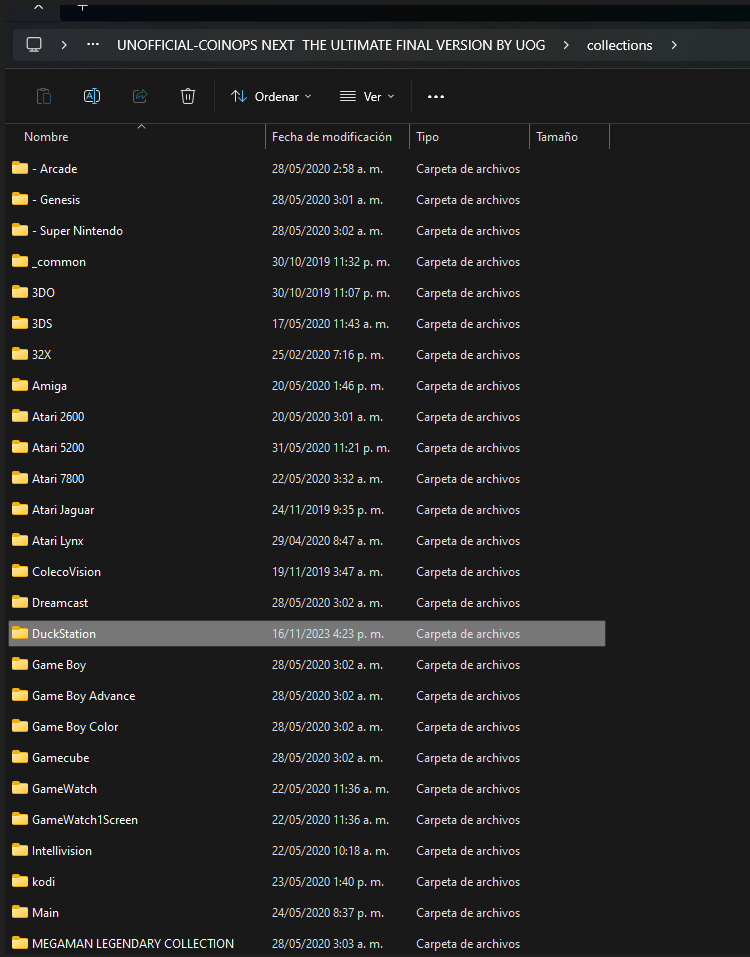This screenshot has width=750, height=957.
Task: Expand chevron after the monitor icon
Action: click(x=64, y=45)
